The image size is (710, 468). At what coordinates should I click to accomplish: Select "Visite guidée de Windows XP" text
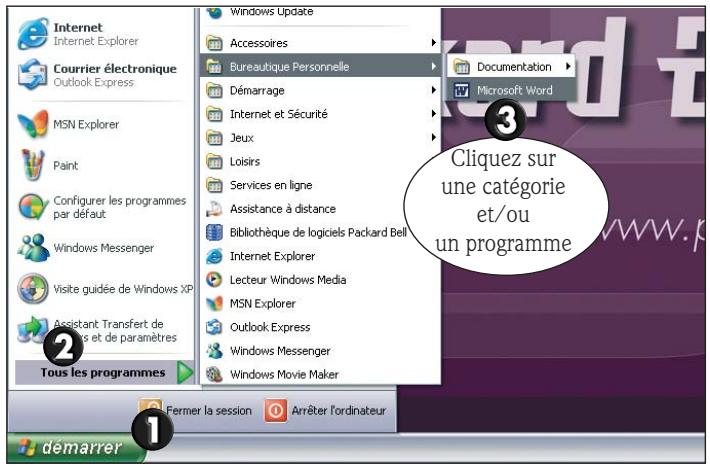tap(123, 289)
